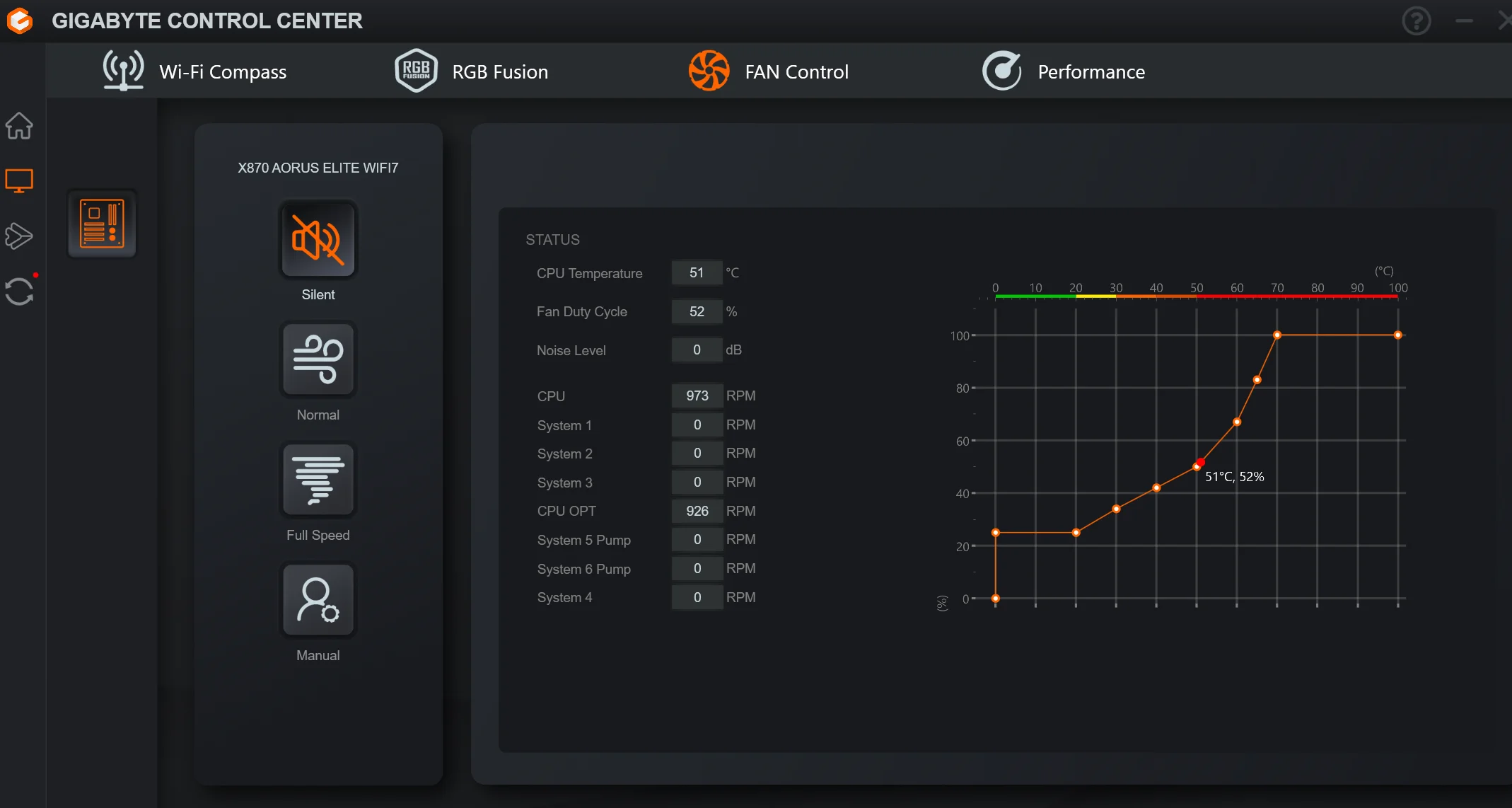1512x808 pixels.
Task: Choose the Normal fan profile icon
Action: tap(318, 360)
